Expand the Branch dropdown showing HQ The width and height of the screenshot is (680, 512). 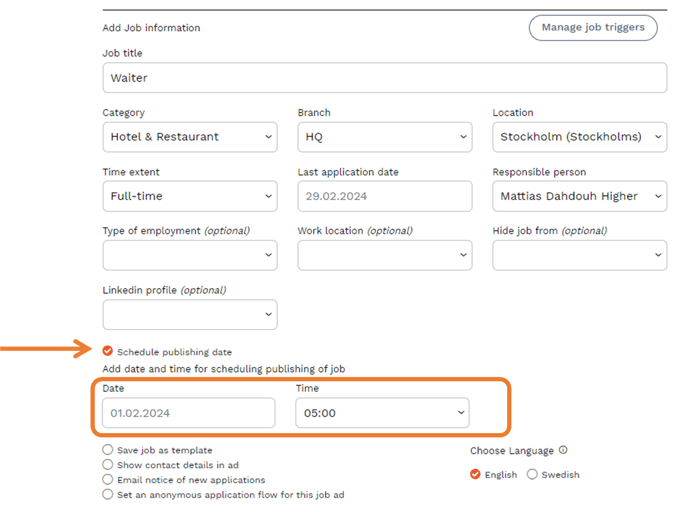(384, 137)
